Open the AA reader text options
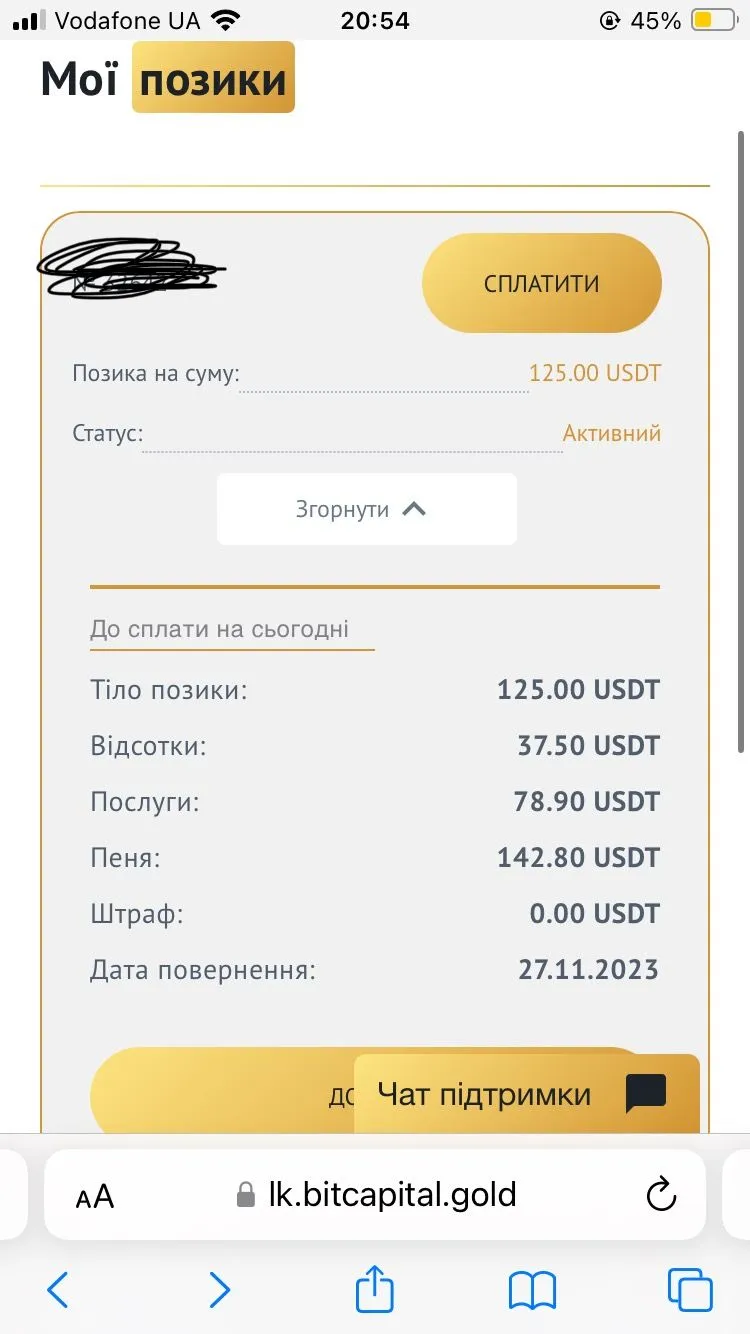 click(x=95, y=1196)
